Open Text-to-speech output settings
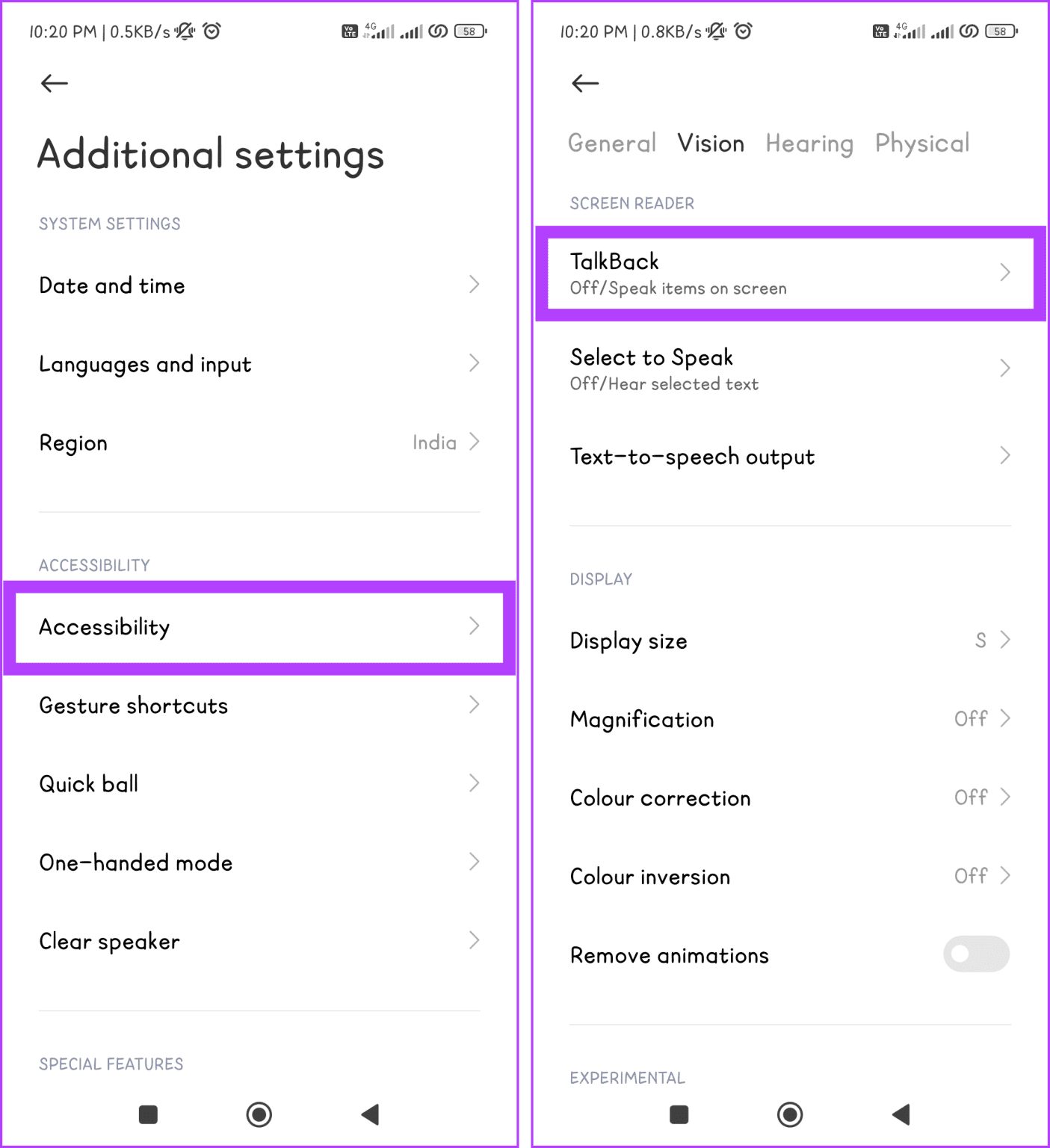1050x1148 pixels. [789, 456]
